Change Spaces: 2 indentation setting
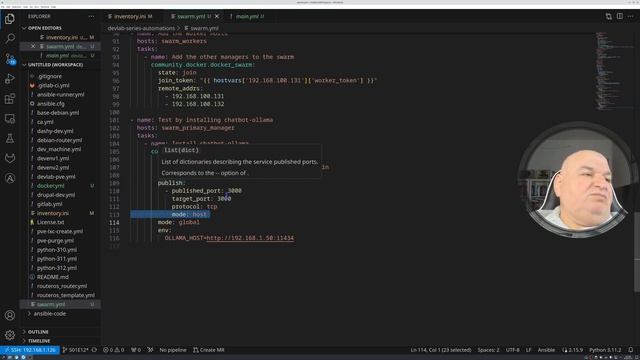The image size is (640, 360). click(488, 350)
